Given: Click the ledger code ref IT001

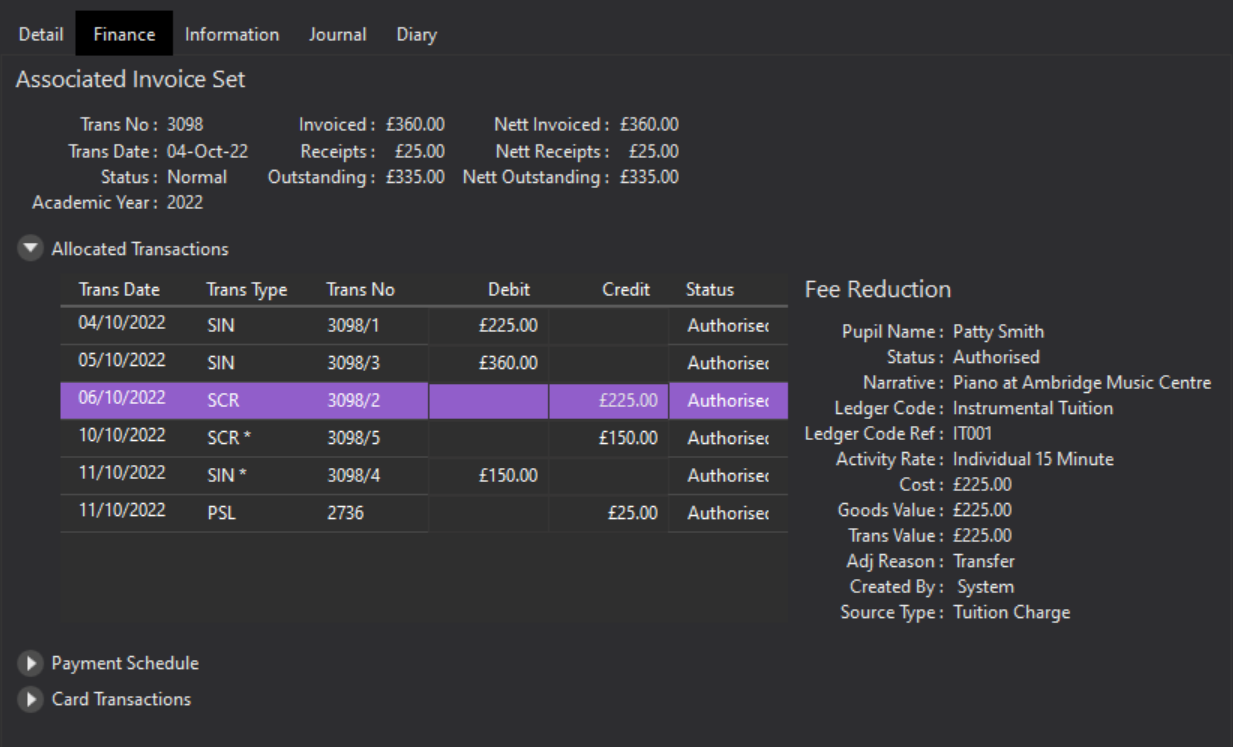Looking at the screenshot, I should pyautogui.click(x=973, y=434).
